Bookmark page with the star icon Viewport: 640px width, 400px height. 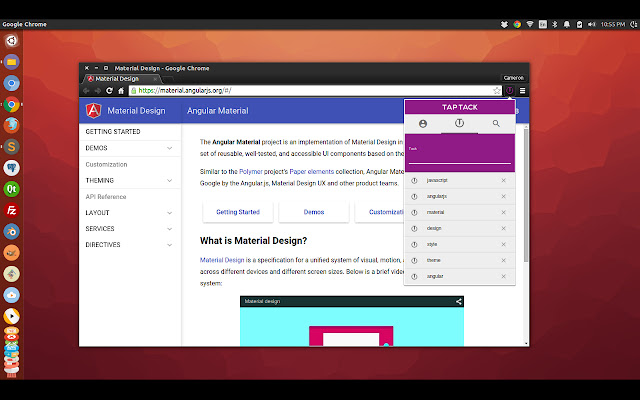point(496,91)
